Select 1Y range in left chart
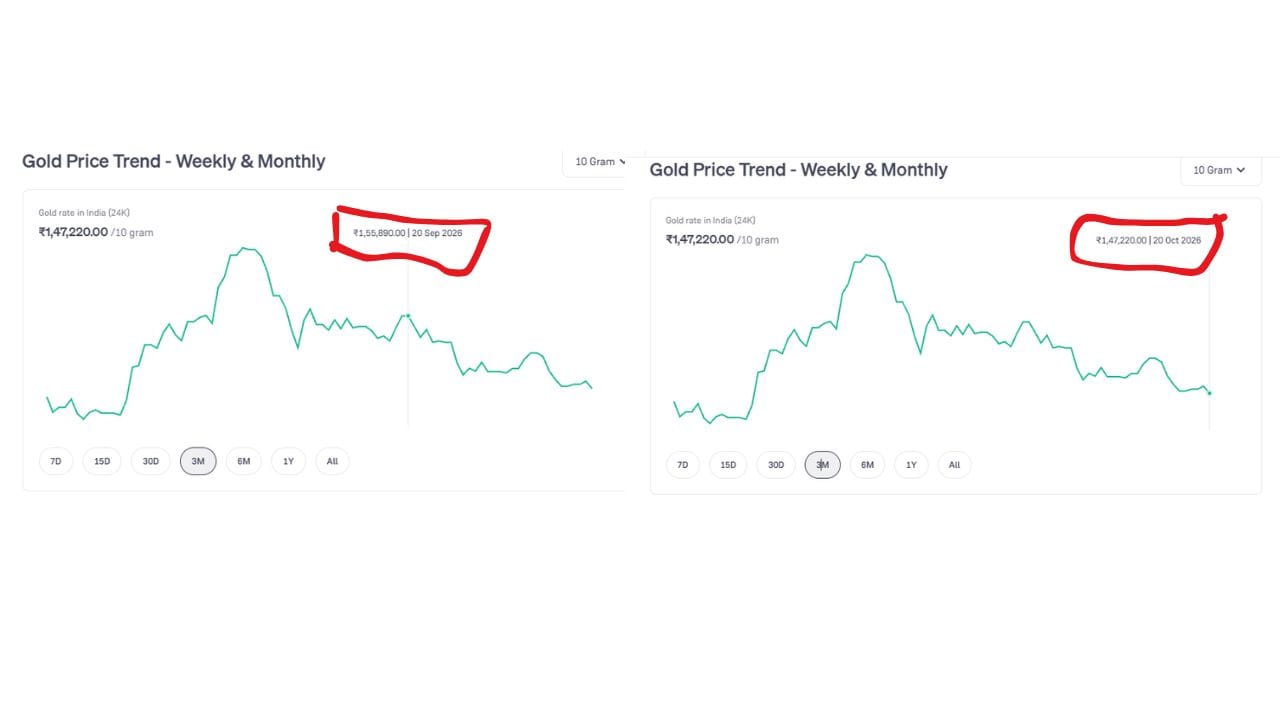 288,461
